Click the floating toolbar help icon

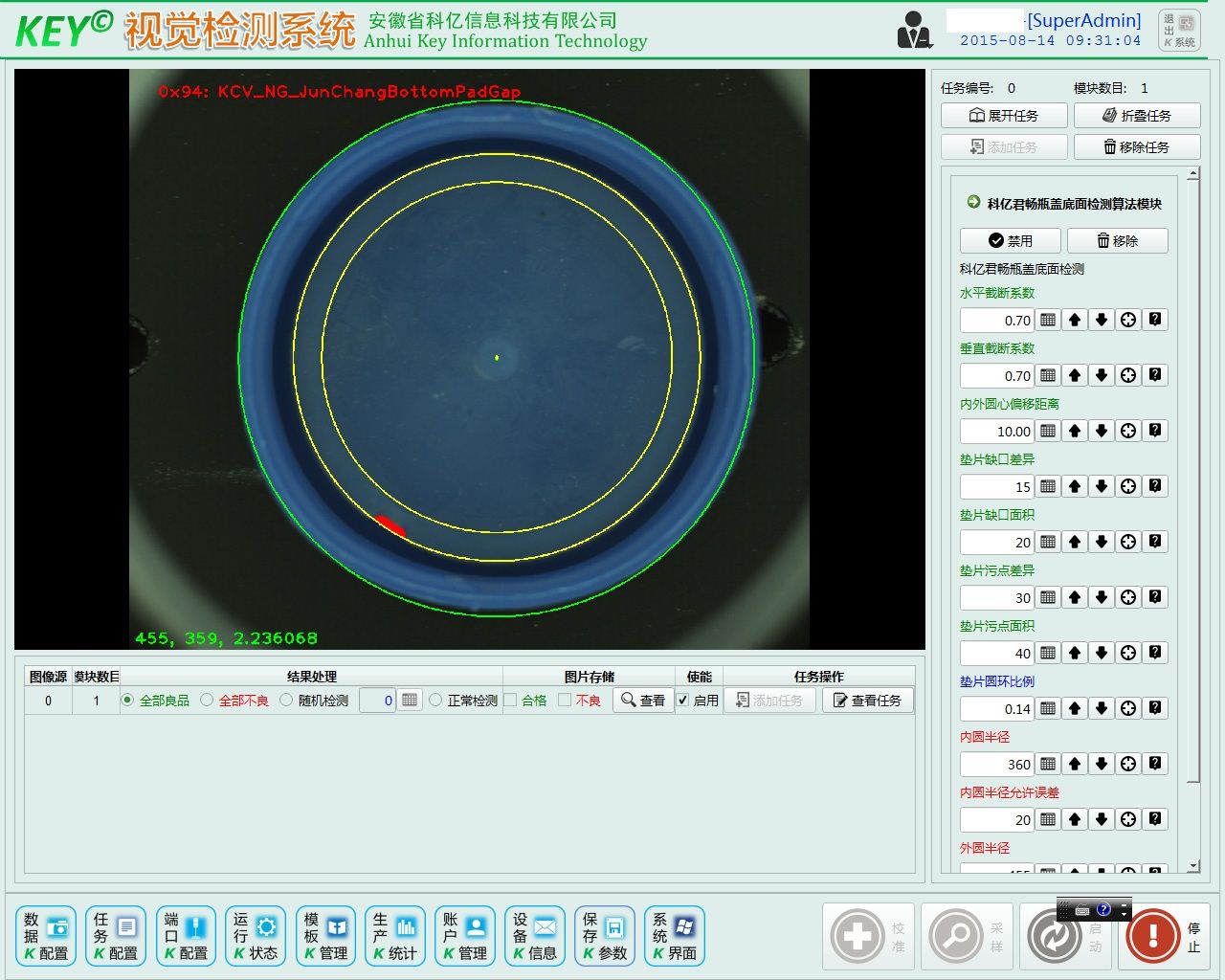(1103, 909)
